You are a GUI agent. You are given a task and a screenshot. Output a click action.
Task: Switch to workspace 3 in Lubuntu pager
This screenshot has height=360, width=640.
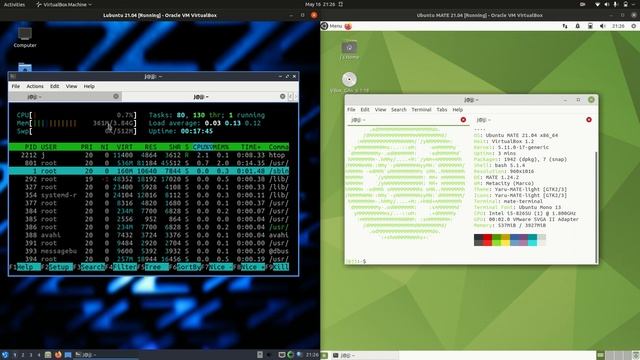click(x=31, y=355)
